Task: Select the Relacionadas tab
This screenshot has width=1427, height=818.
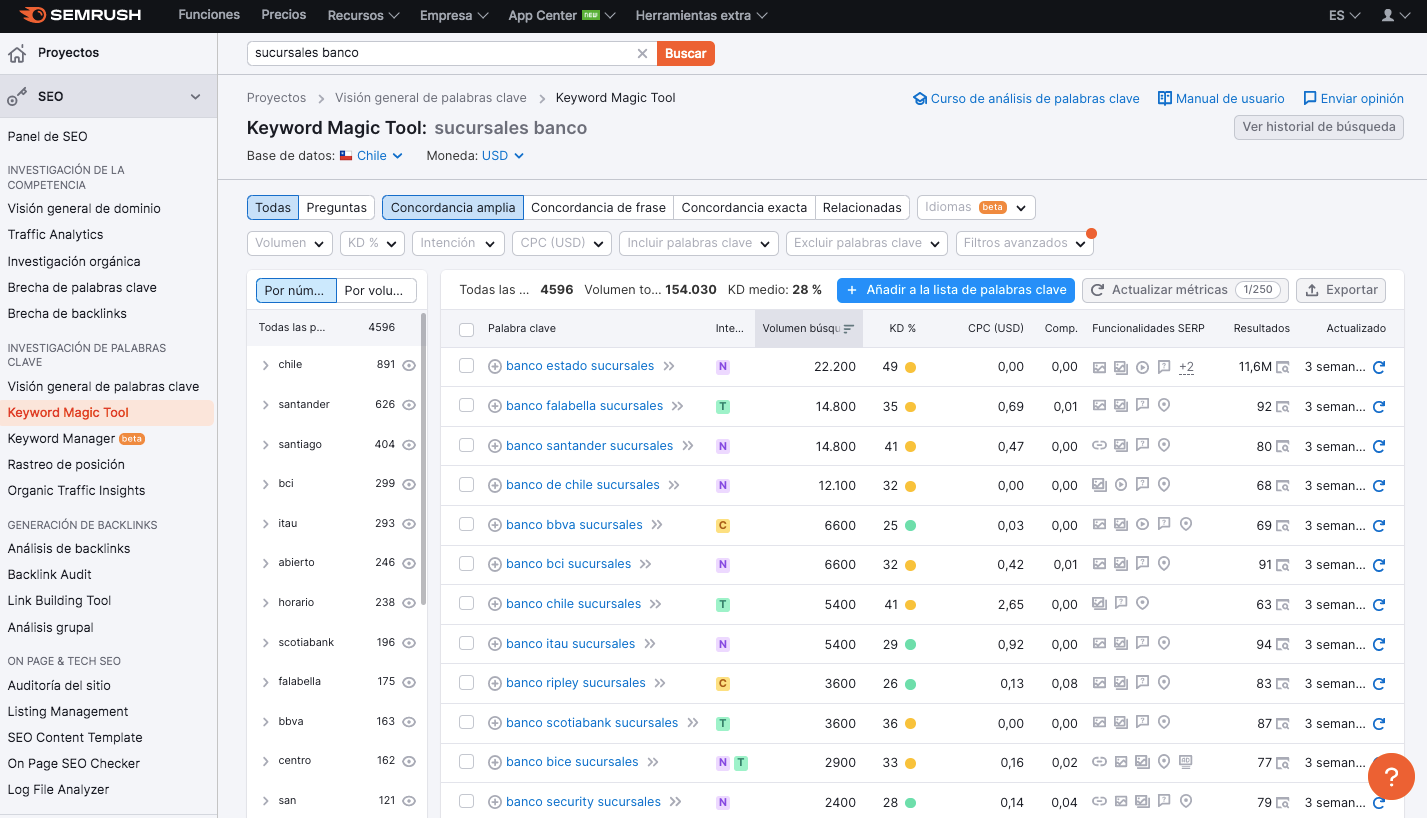Action: tap(862, 208)
